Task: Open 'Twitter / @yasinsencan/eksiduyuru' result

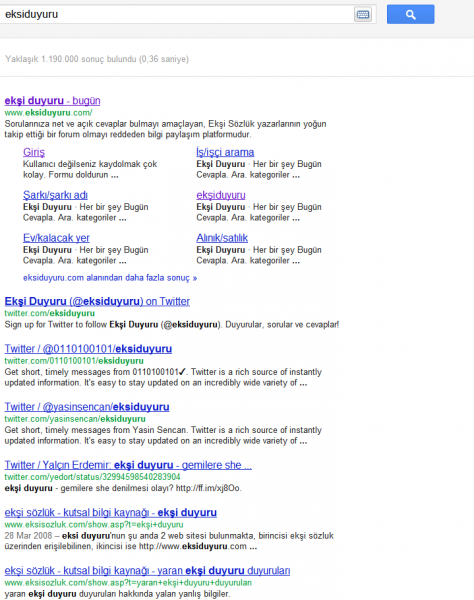Action: (87, 407)
